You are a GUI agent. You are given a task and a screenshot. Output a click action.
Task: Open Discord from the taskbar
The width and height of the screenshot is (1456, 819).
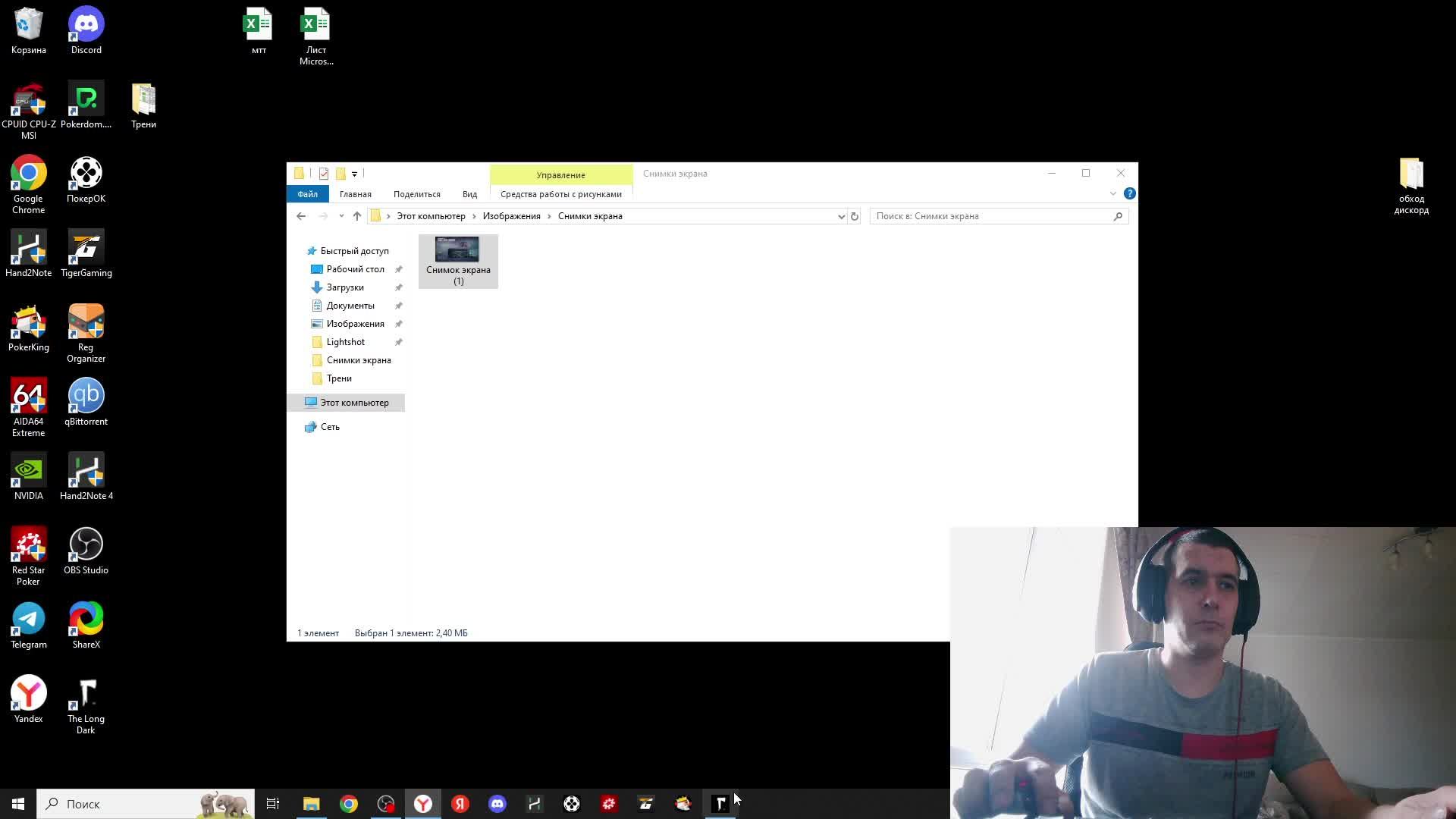497,804
